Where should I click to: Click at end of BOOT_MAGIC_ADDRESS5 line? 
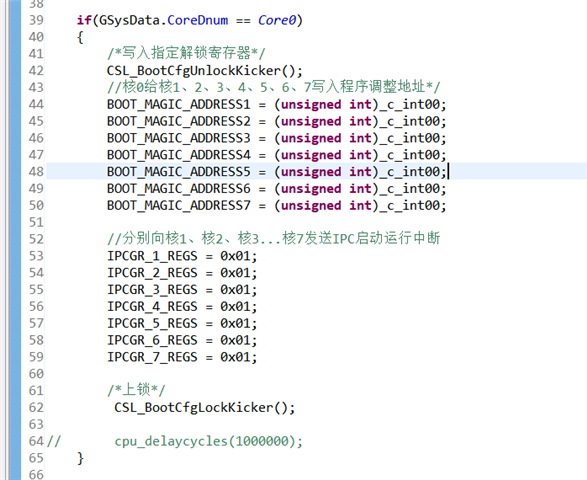pos(448,172)
